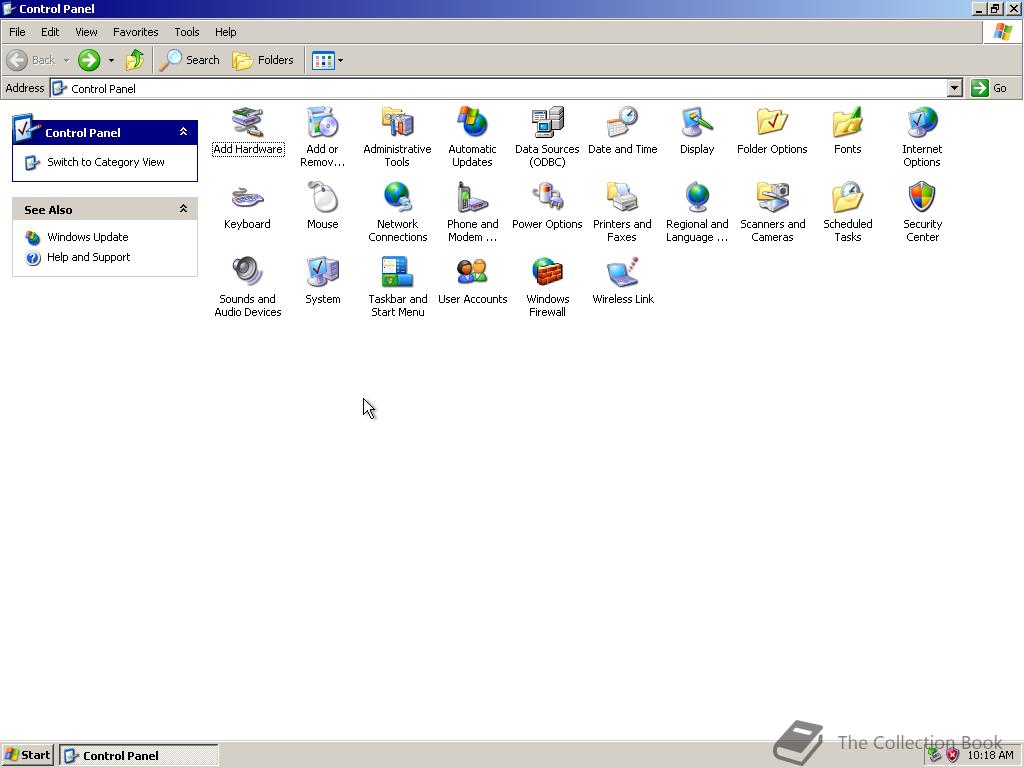This screenshot has width=1024, height=768.
Task: Open Mouse settings
Action: pos(323,206)
